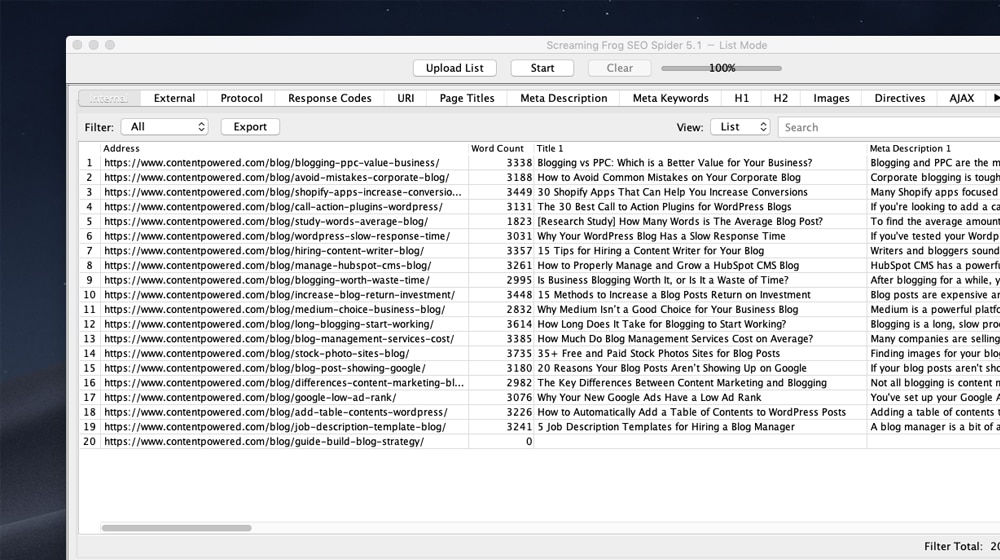Click meta description 'HubSpot CMS has a powerf'
Screen dimensions: 1000x560
(934, 265)
